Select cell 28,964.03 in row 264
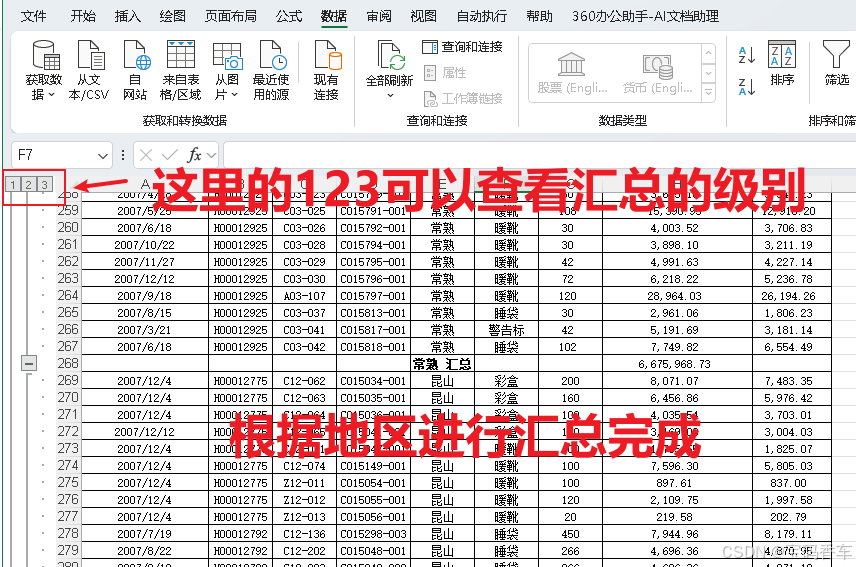Viewport: 856px width, 567px height. 677,296
